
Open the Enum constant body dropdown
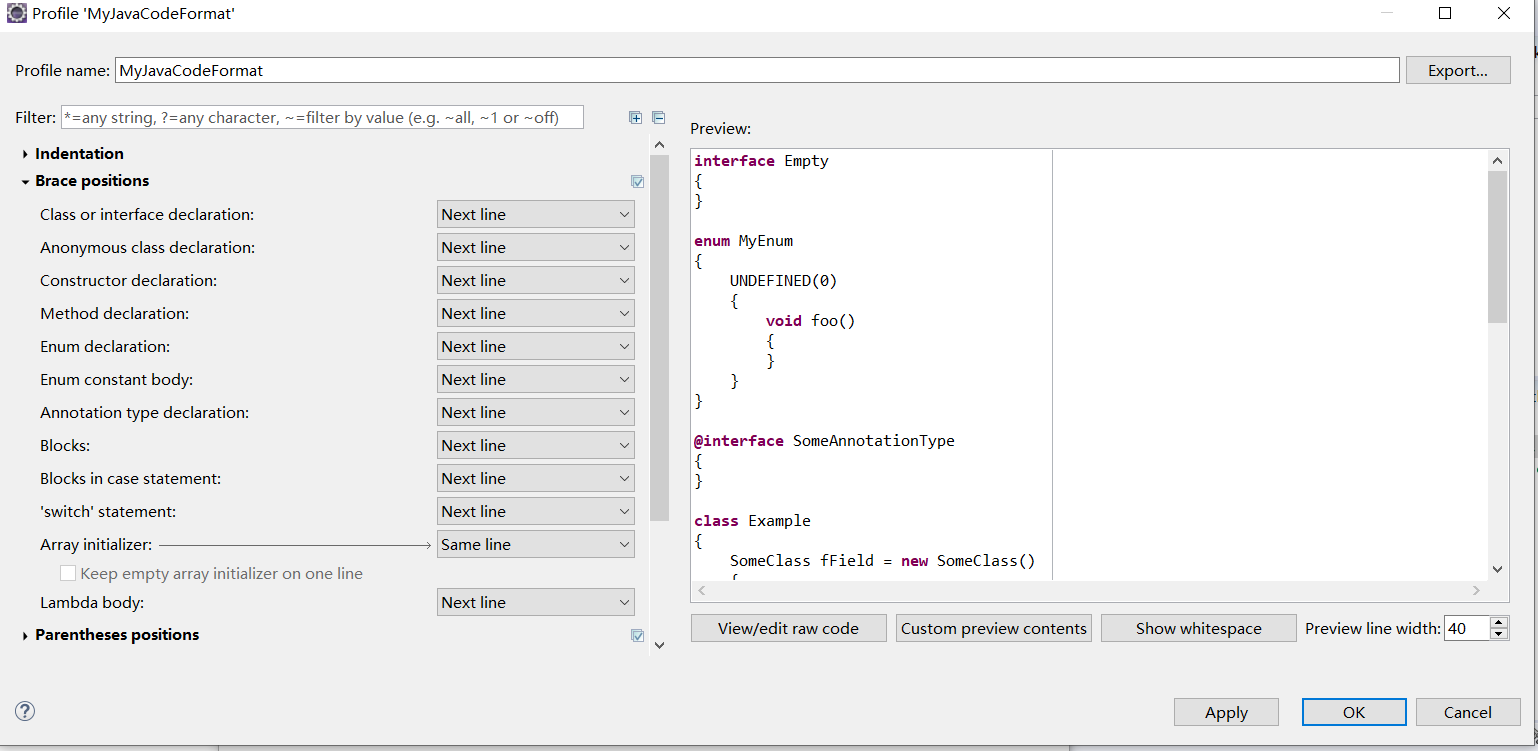pyautogui.click(x=535, y=379)
